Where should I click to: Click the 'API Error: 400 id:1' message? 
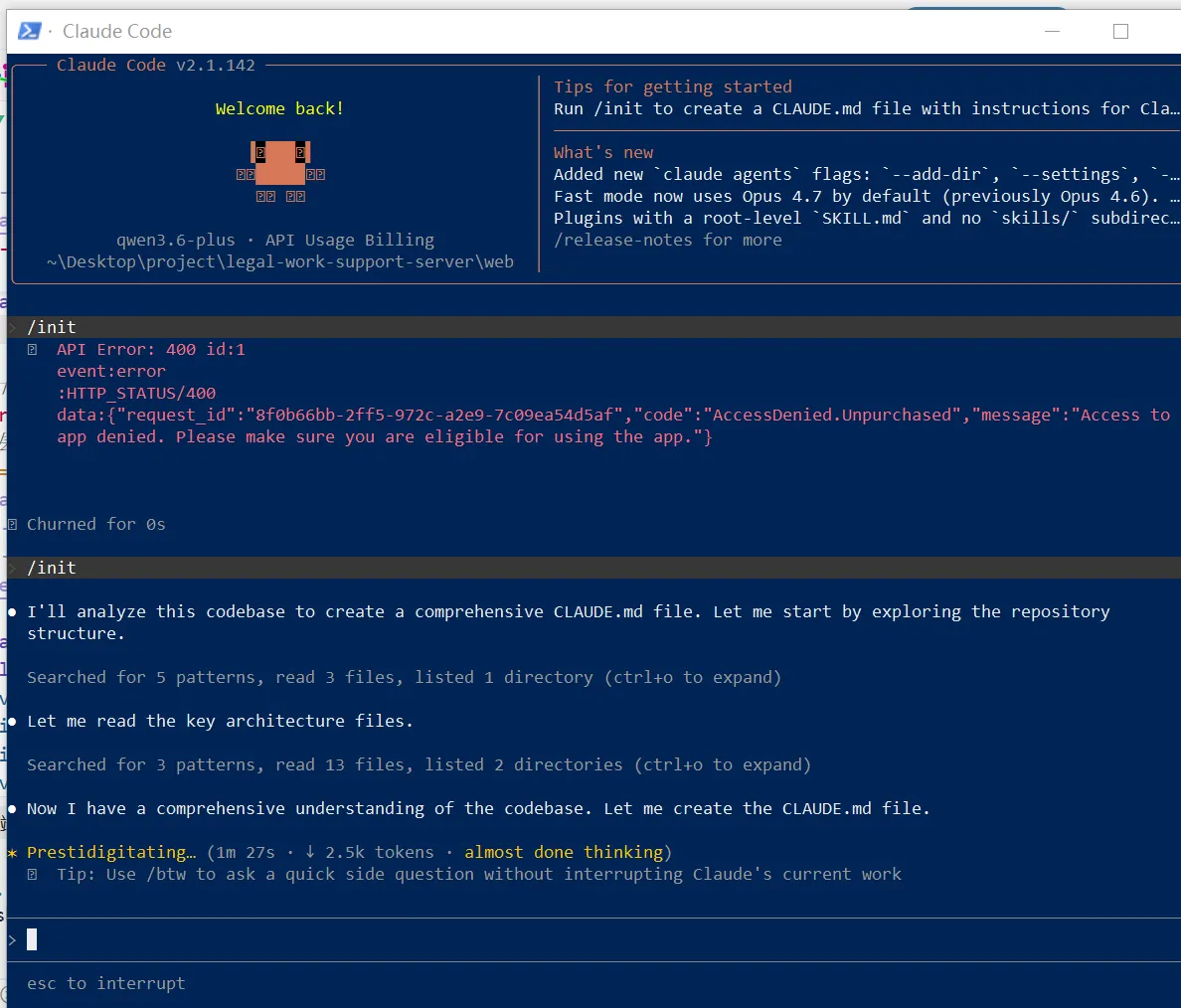pos(151,349)
